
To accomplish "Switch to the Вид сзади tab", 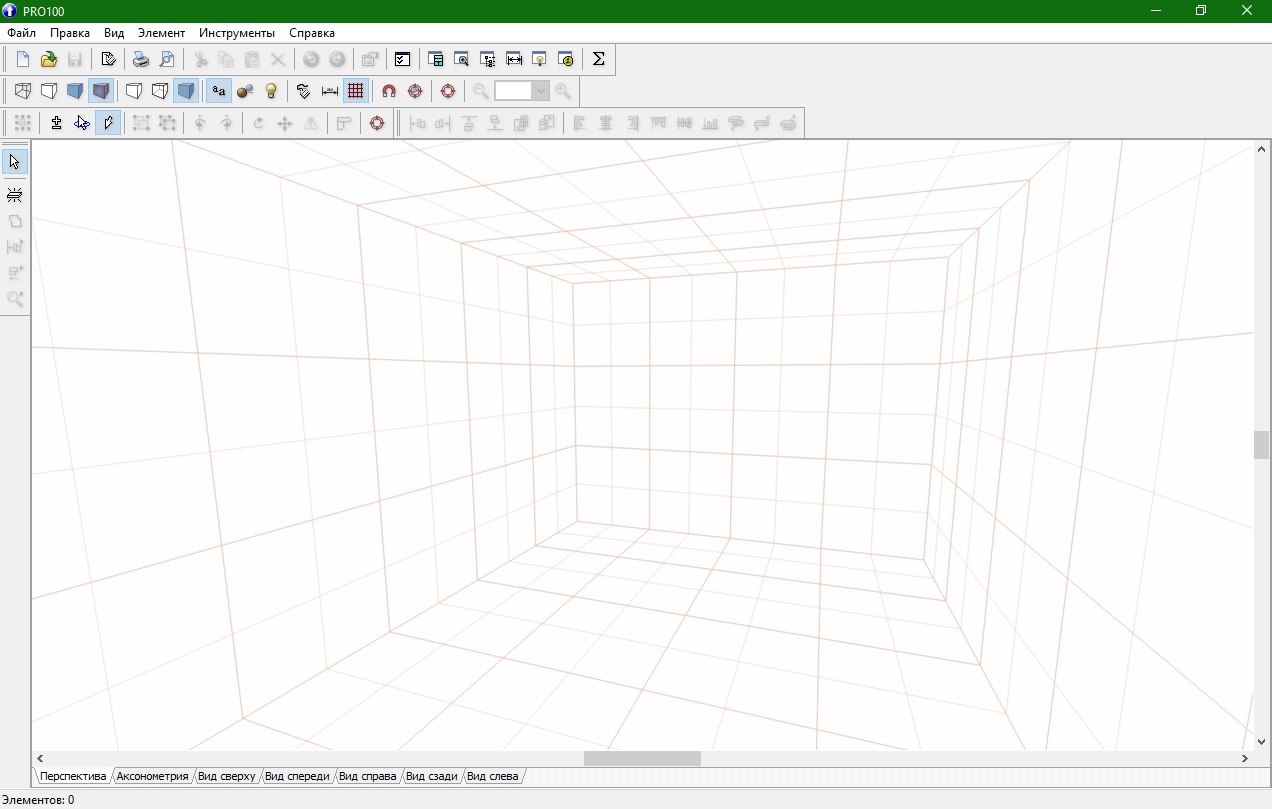I will [x=432, y=776].
